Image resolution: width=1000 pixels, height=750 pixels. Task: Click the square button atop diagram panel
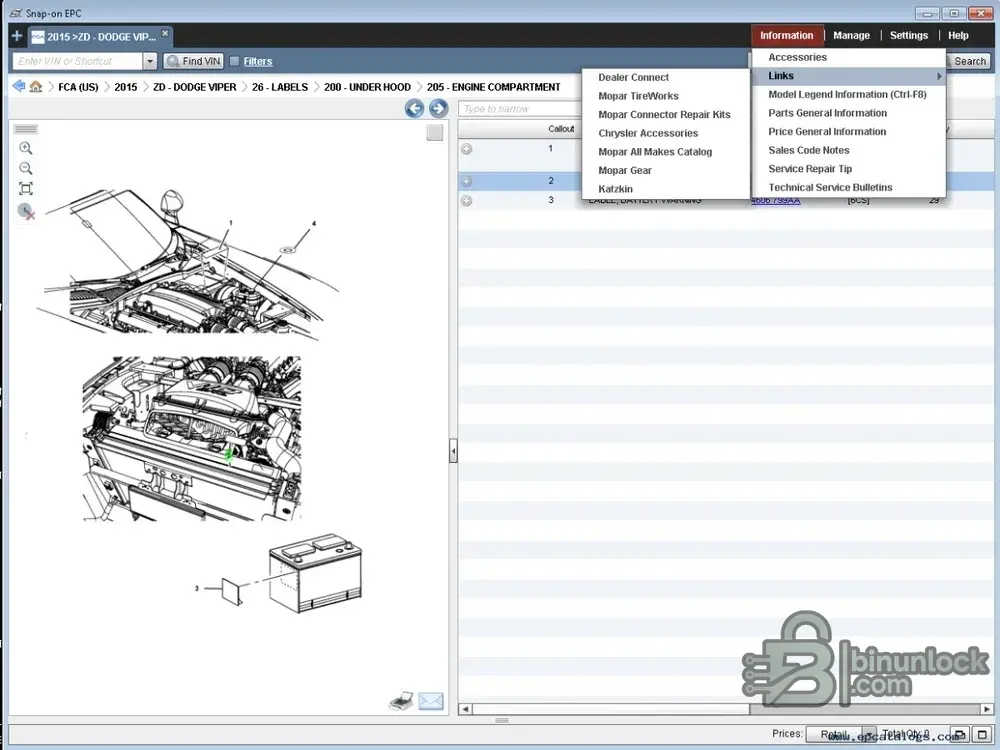tap(435, 133)
